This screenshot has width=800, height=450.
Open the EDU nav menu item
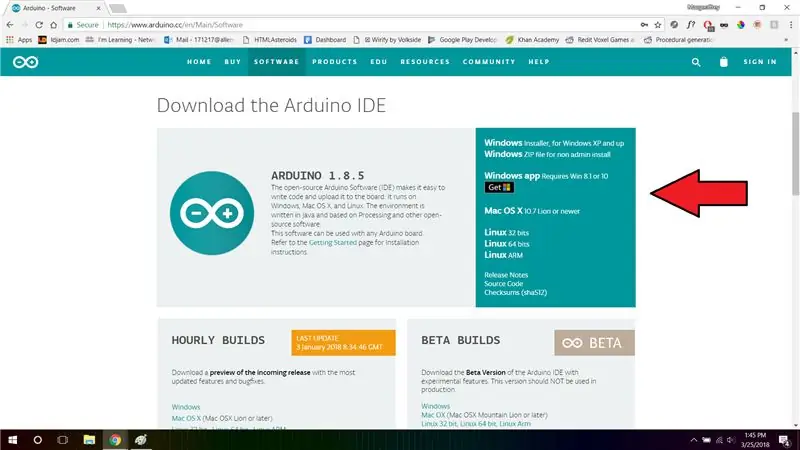pyautogui.click(x=379, y=62)
